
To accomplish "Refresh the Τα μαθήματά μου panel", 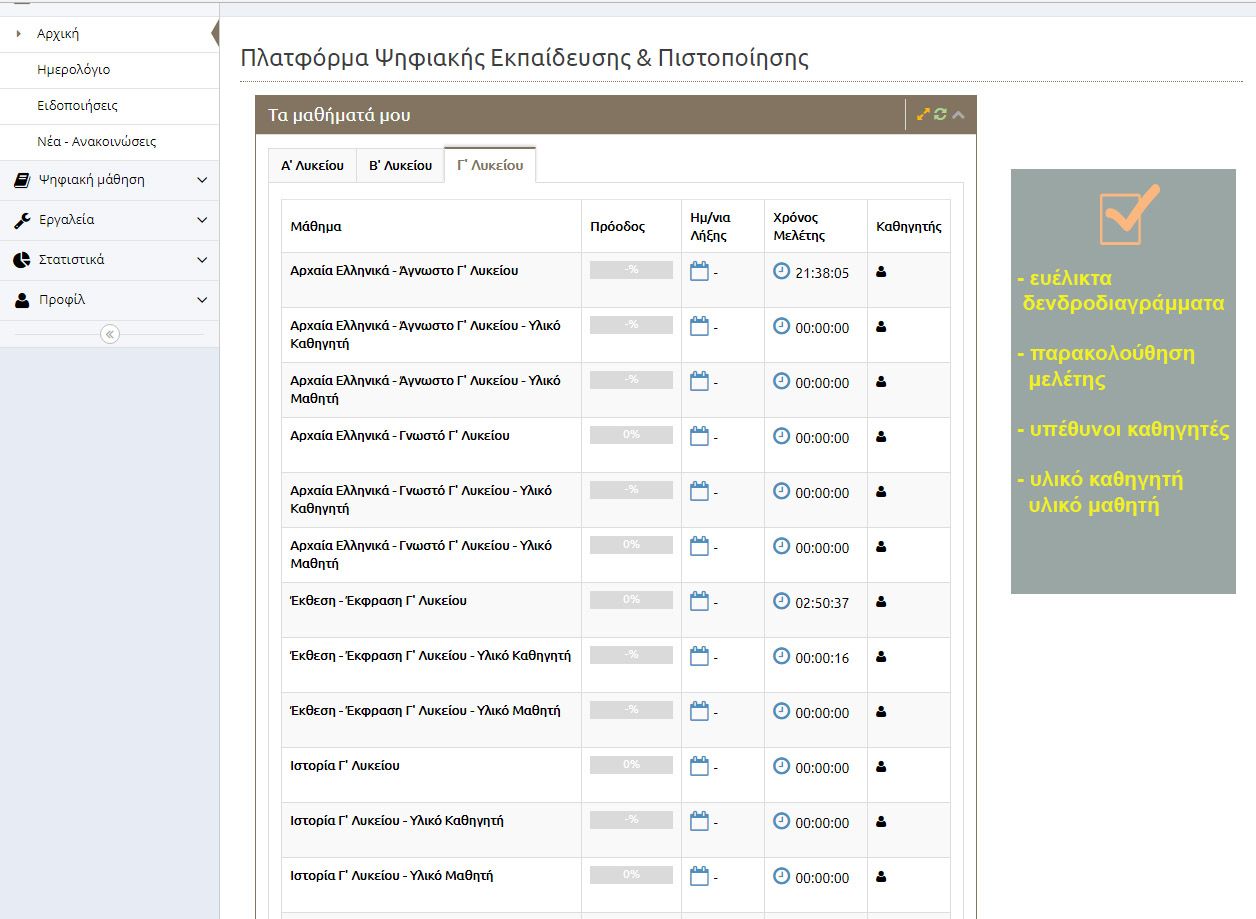I will (x=940, y=115).
